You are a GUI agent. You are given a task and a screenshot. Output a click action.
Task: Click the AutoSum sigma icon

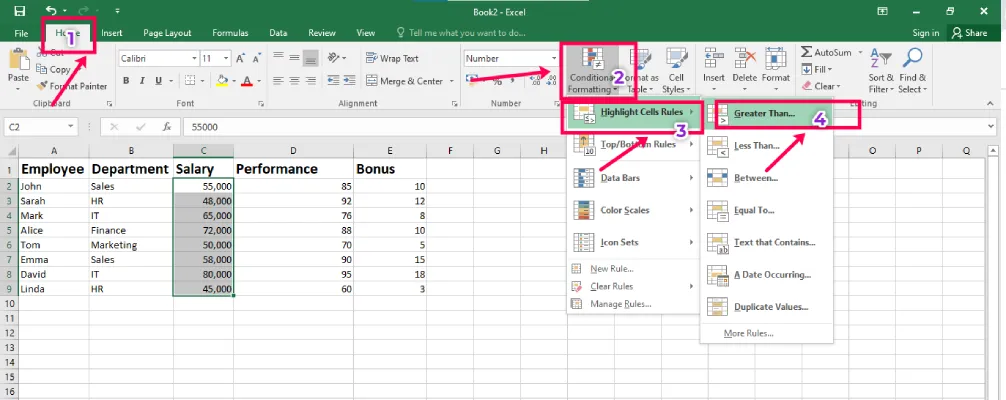807,52
